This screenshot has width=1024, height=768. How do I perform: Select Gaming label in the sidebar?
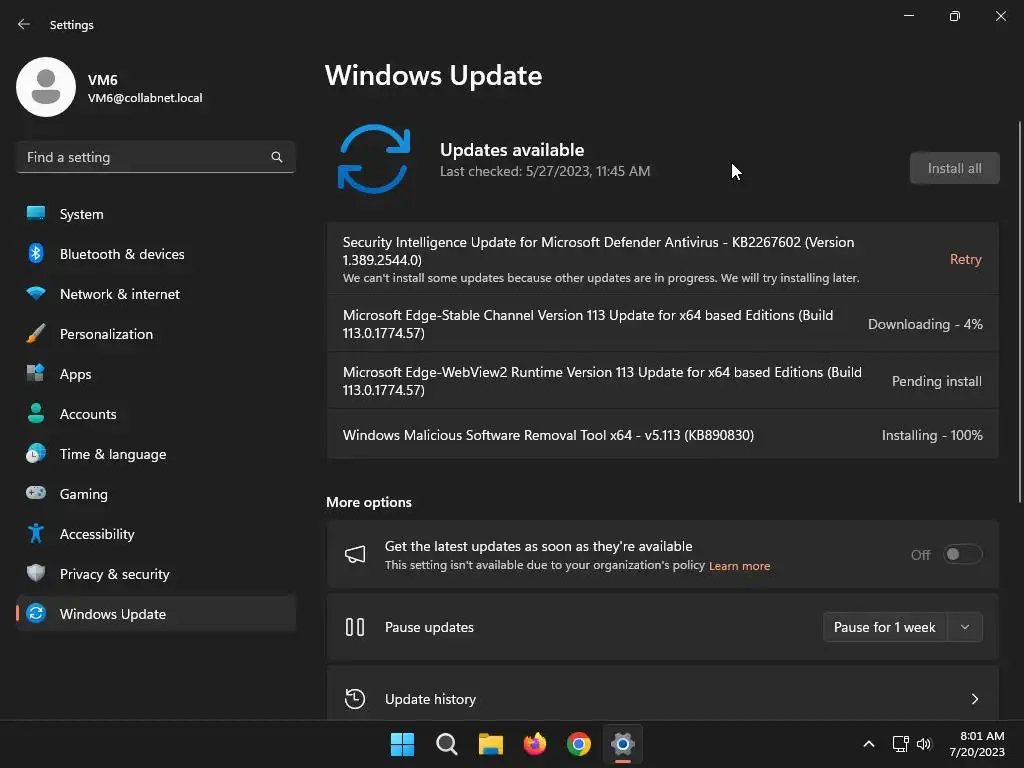[84, 494]
